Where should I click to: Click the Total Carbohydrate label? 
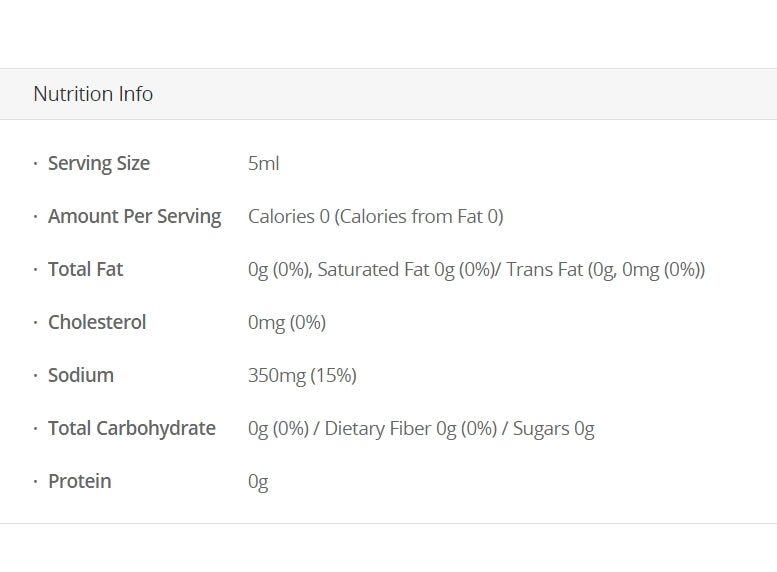point(132,428)
